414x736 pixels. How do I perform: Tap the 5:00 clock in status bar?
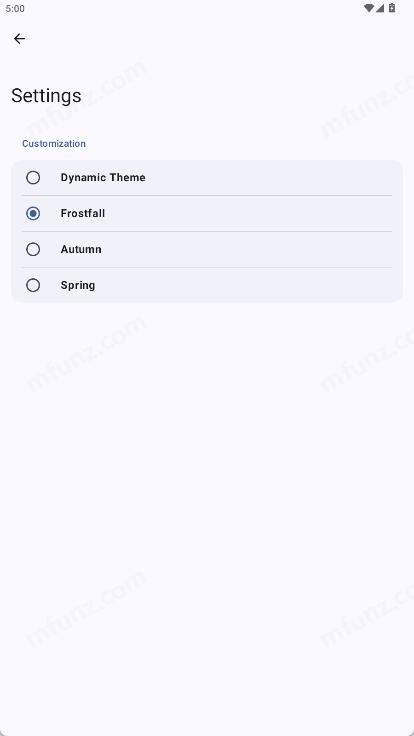point(15,8)
